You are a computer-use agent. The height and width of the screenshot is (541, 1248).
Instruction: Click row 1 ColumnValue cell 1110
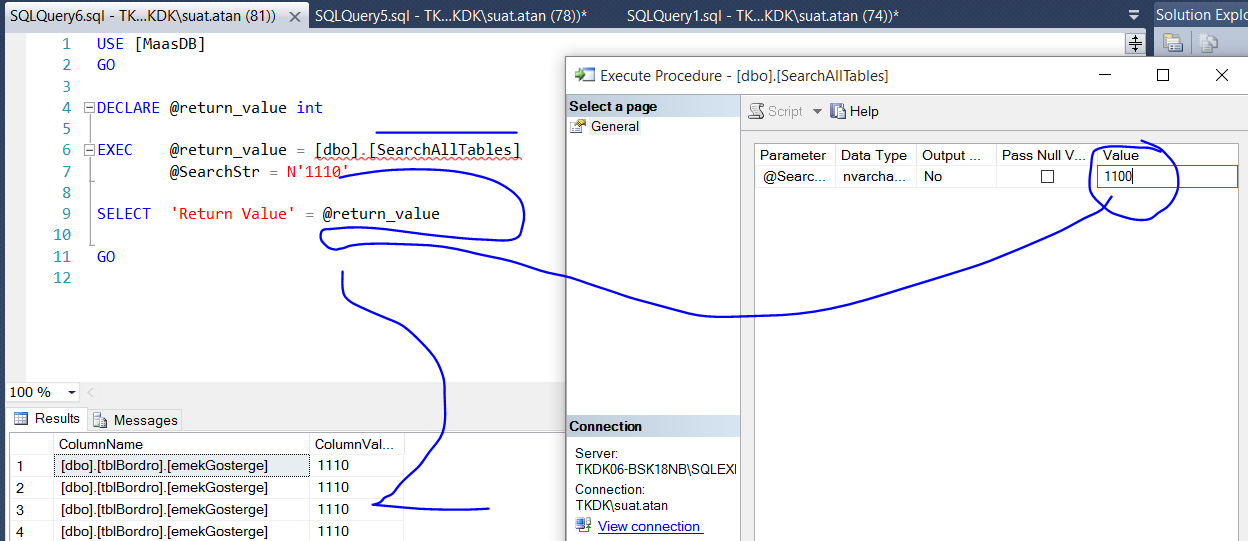point(356,466)
